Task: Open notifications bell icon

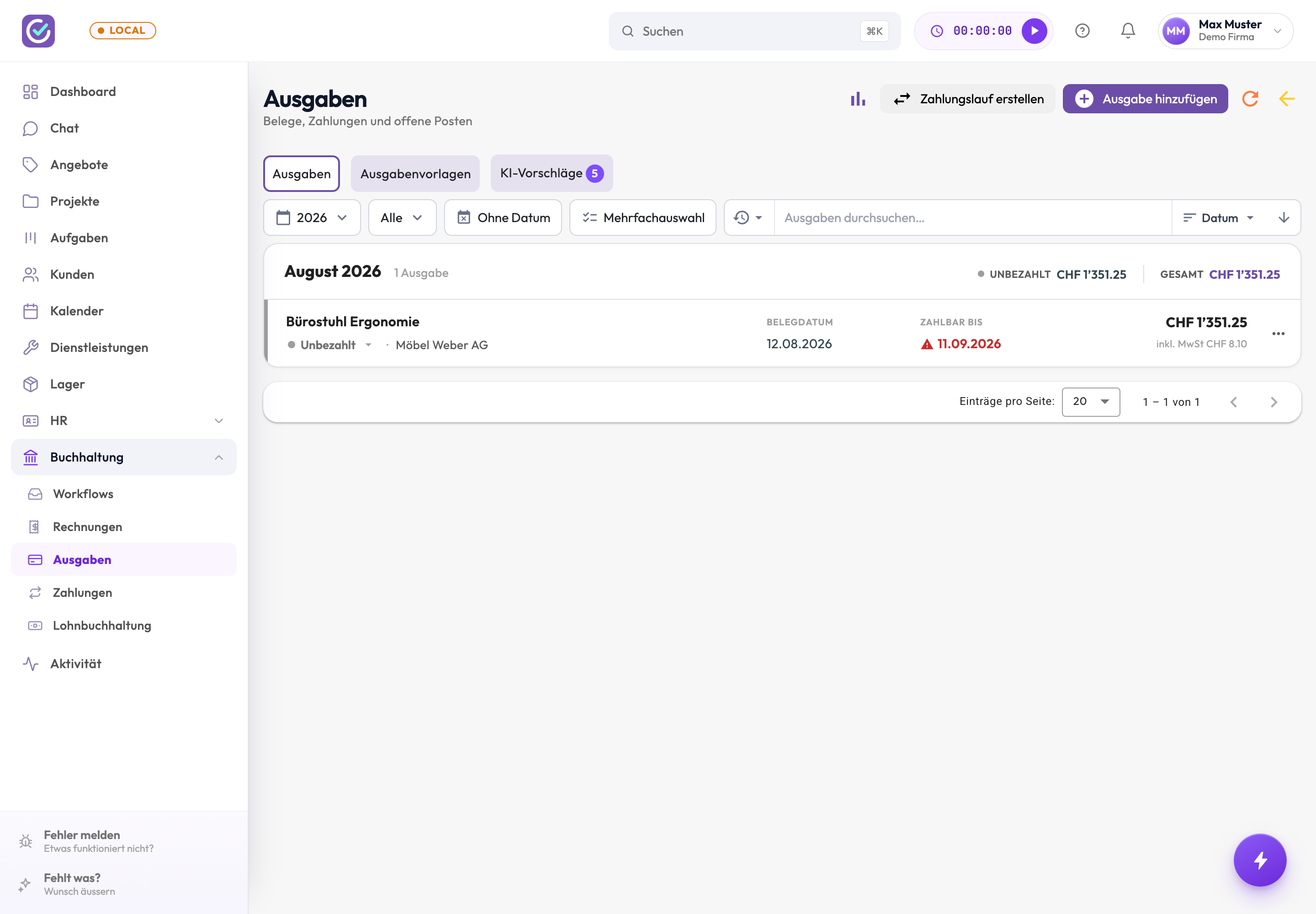Action: click(x=1128, y=31)
